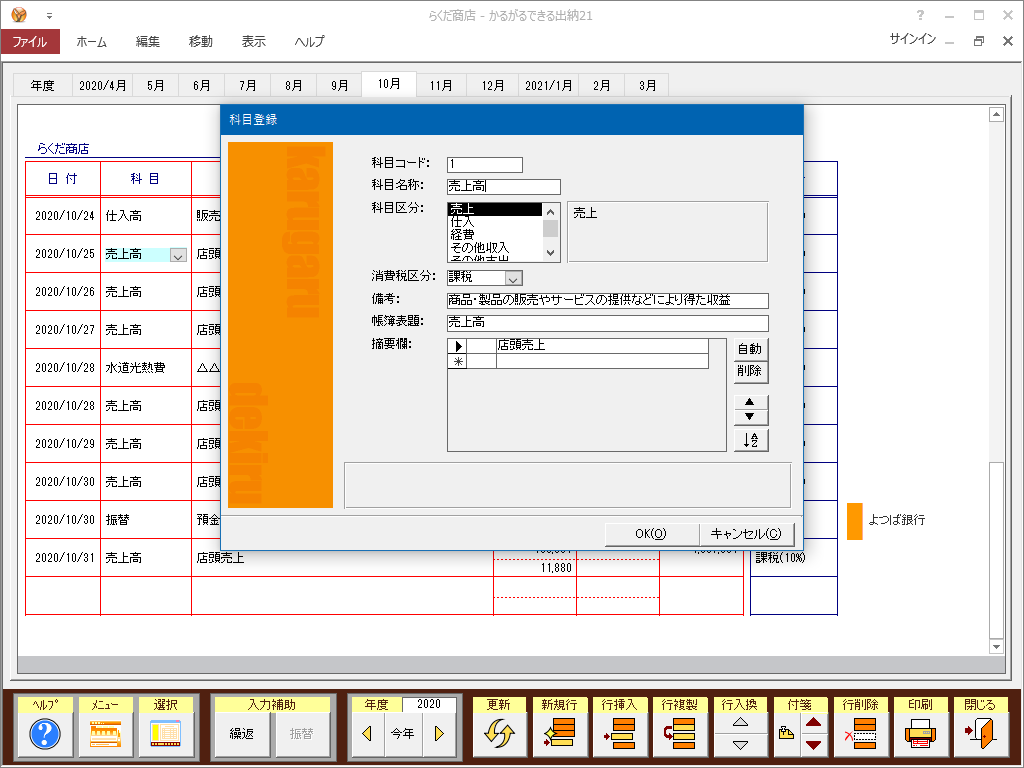
Task: Go to next year arrow
Action: coord(439,733)
